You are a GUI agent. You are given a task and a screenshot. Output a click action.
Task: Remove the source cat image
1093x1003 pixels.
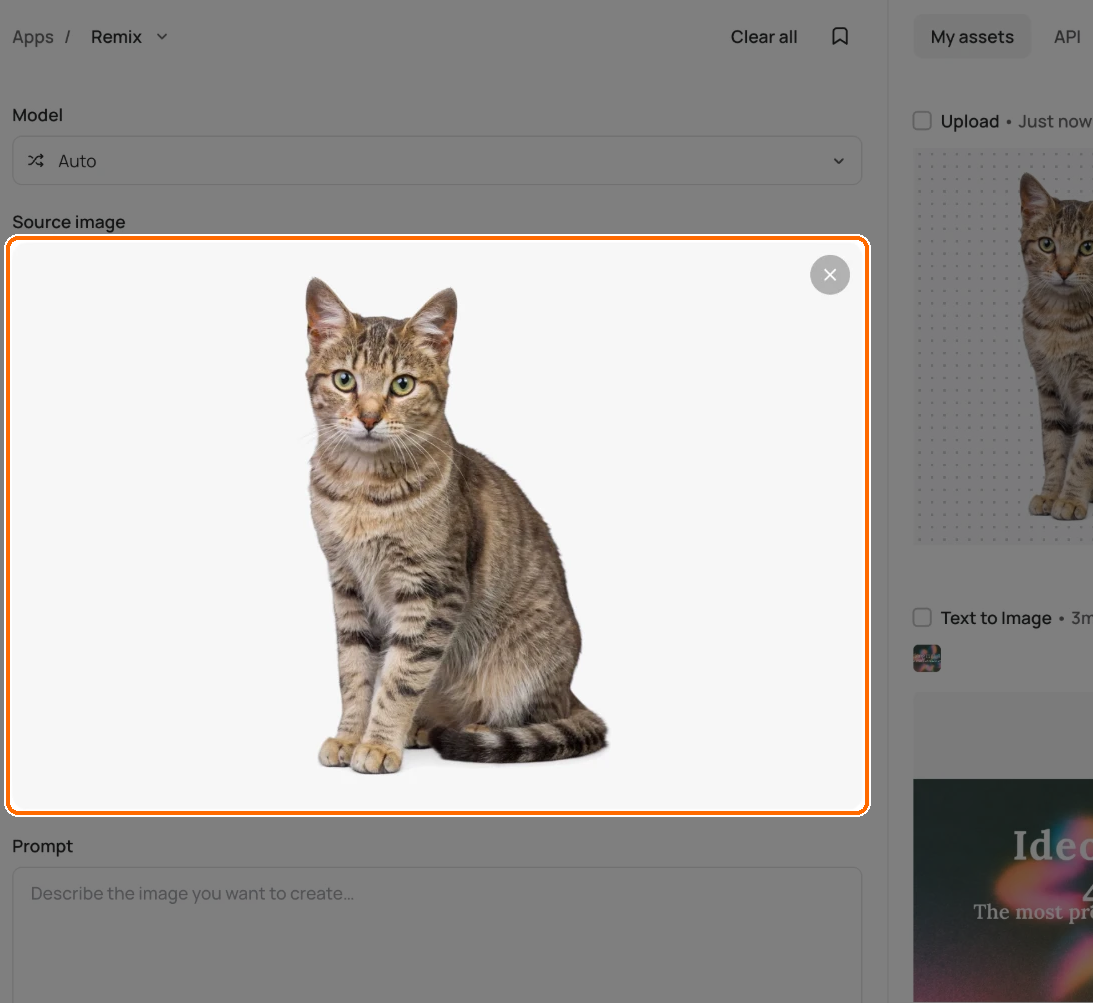click(830, 275)
